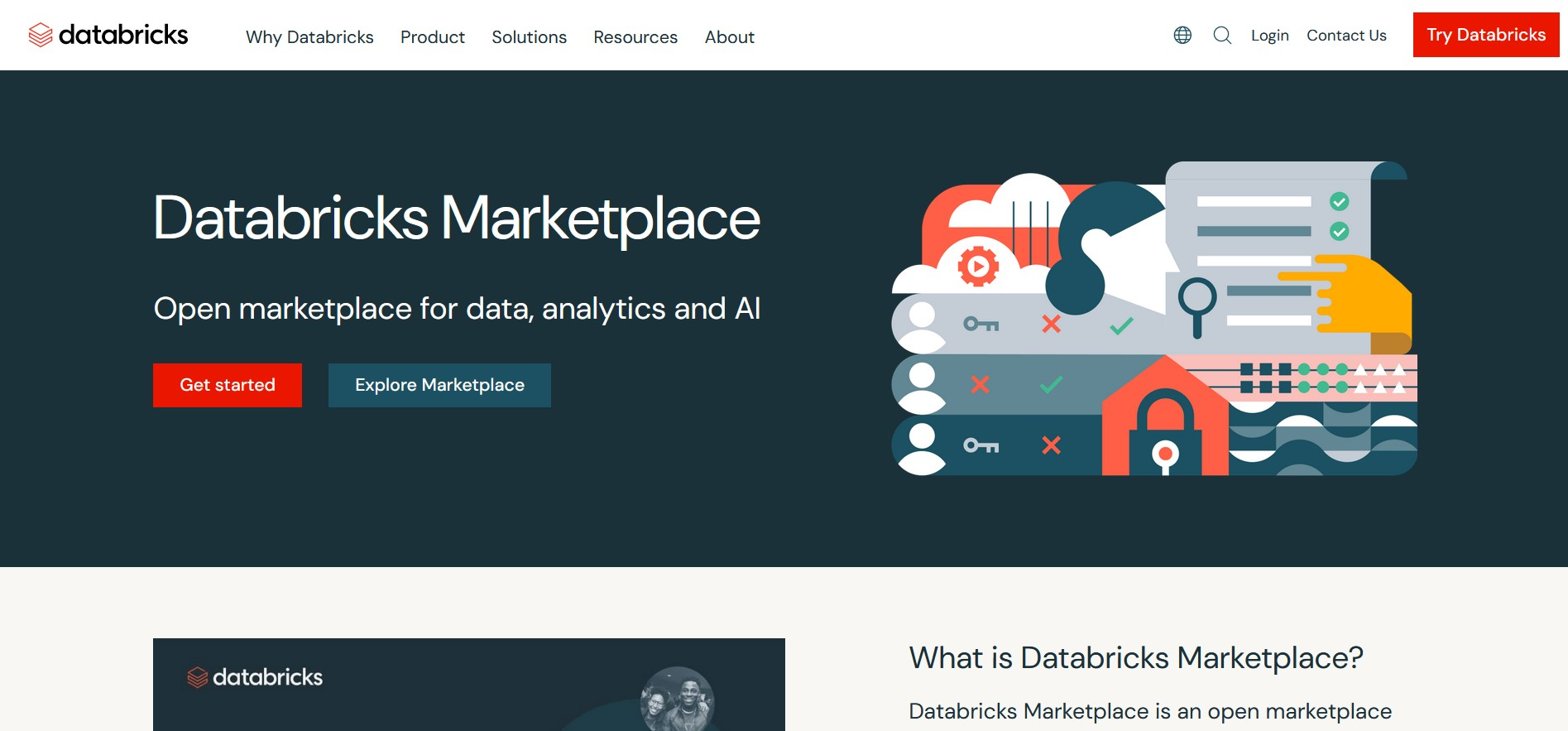This screenshot has height=731, width=1568.
Task: Click the Explore Marketplace button
Action: pos(439,385)
